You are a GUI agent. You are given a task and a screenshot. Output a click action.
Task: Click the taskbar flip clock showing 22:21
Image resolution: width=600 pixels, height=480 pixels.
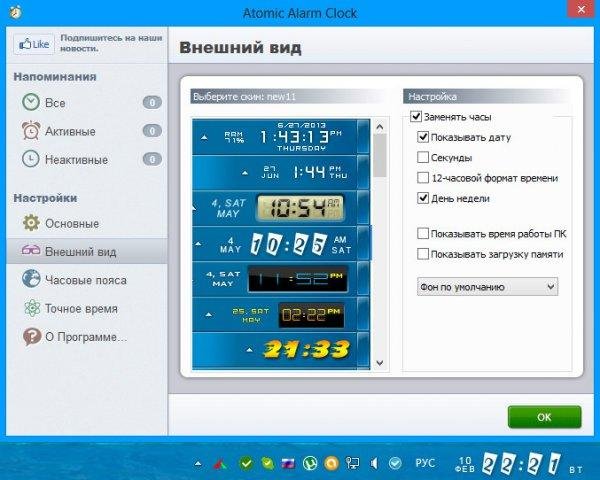[x=521, y=464]
